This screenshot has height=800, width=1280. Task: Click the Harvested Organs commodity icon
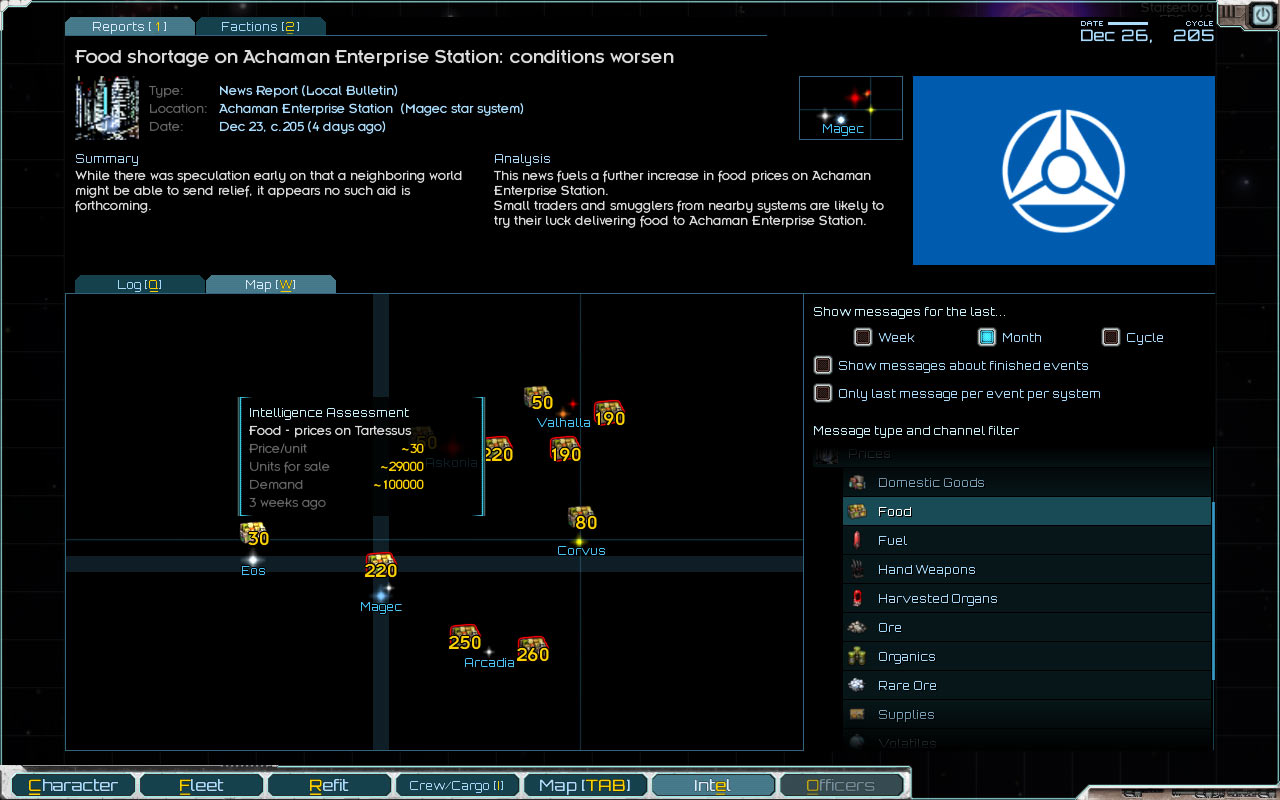tap(857, 598)
